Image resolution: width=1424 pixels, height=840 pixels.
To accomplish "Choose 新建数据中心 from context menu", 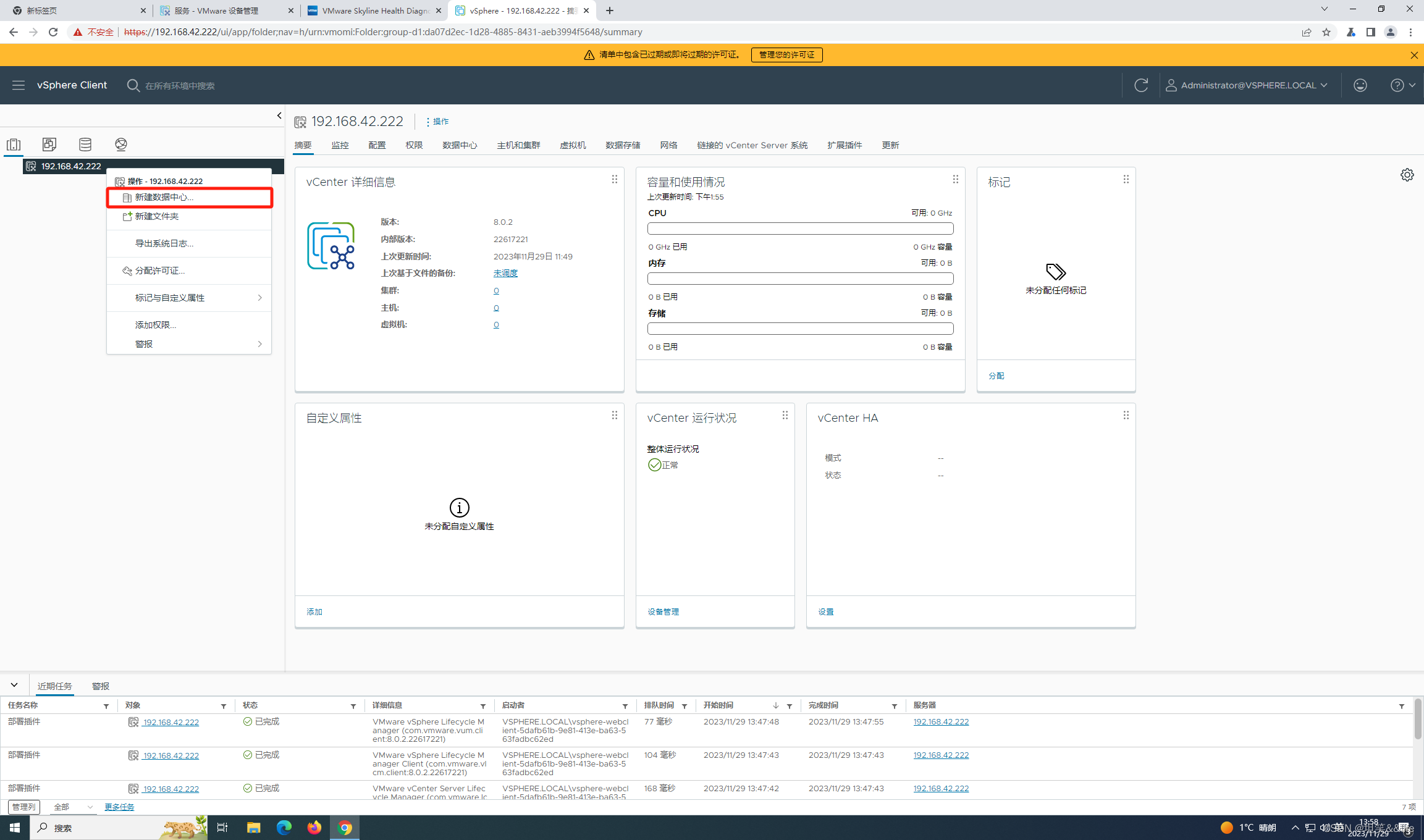I will pos(189,197).
